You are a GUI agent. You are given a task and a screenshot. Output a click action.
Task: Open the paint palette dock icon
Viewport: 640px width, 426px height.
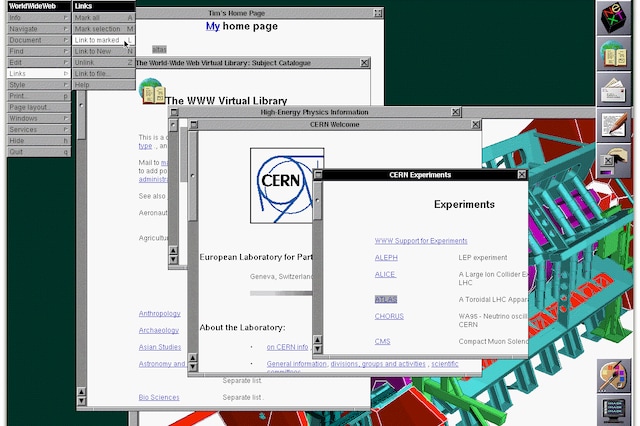pyautogui.click(x=614, y=375)
